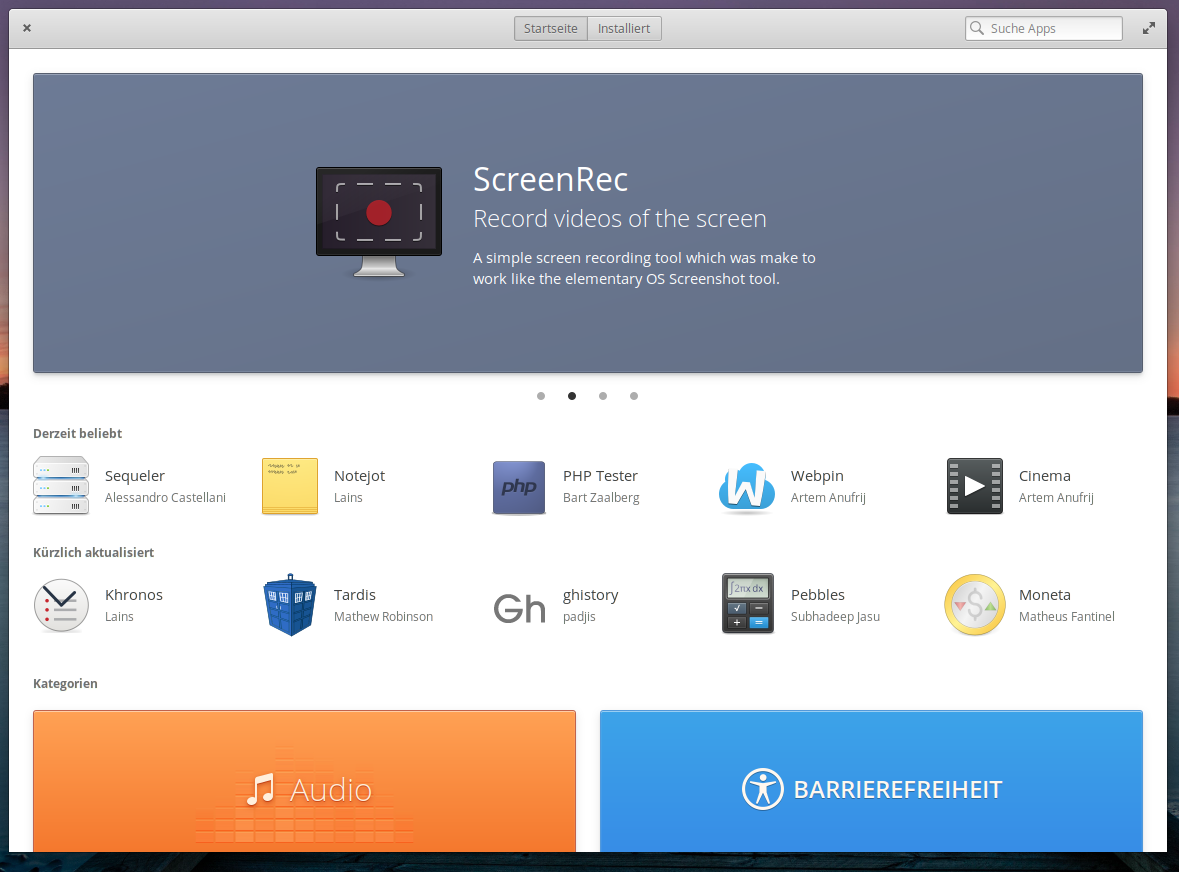Show the fourth banner slide dot
1179x872 pixels.
(x=634, y=396)
